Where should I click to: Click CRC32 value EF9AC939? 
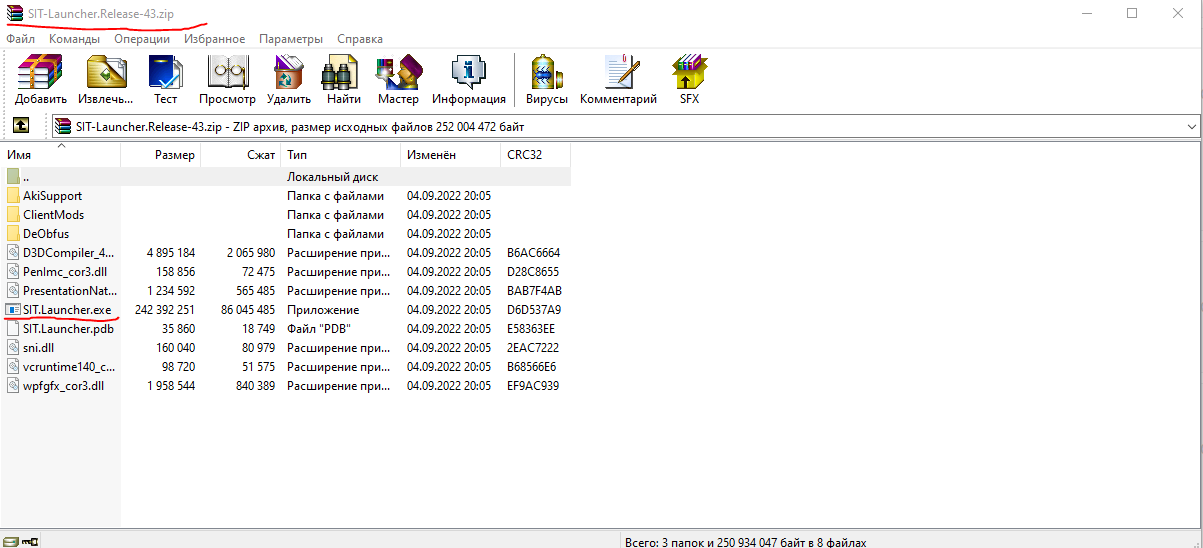[x=533, y=386]
